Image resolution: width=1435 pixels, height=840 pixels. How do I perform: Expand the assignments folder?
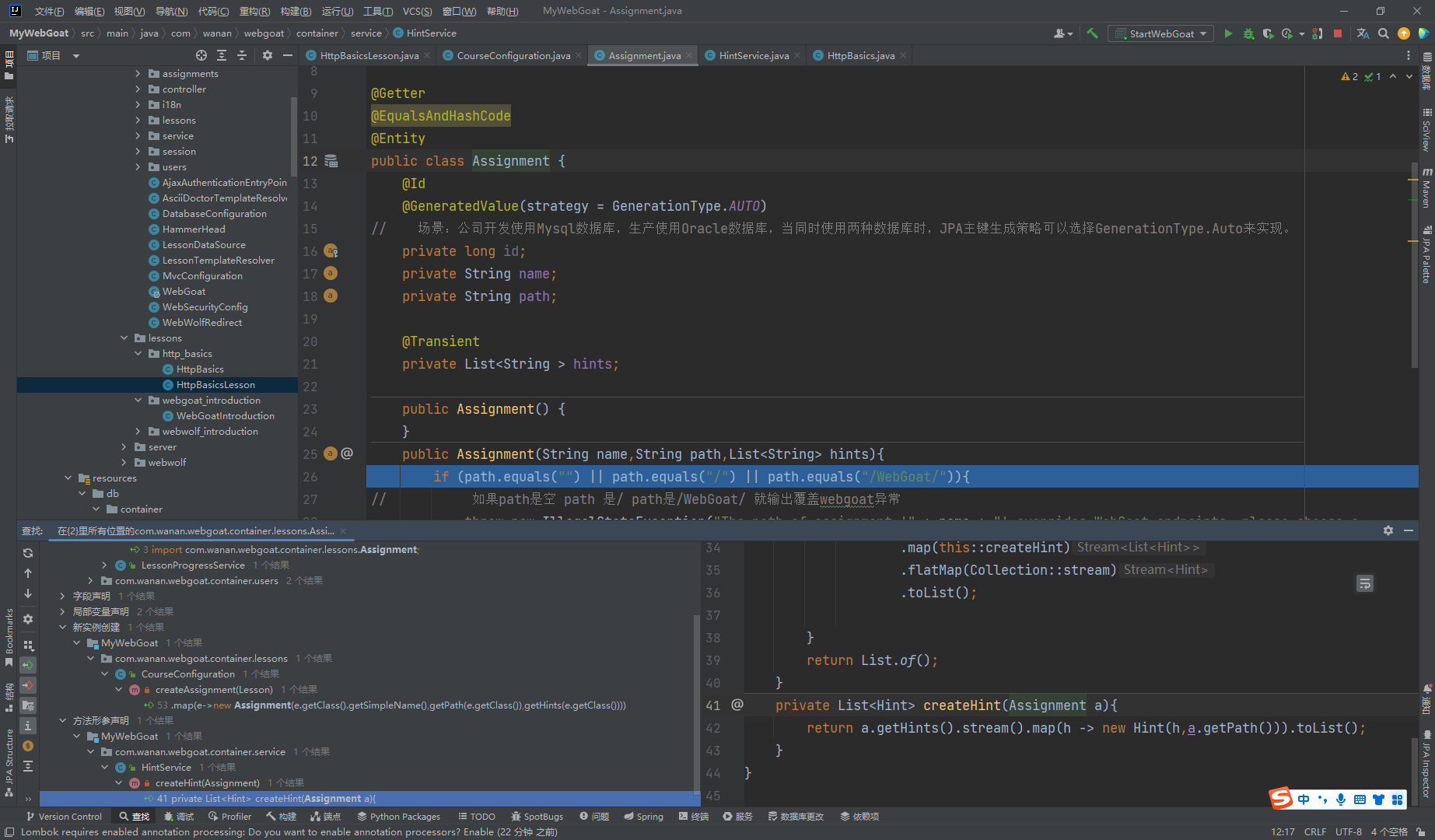(x=138, y=74)
